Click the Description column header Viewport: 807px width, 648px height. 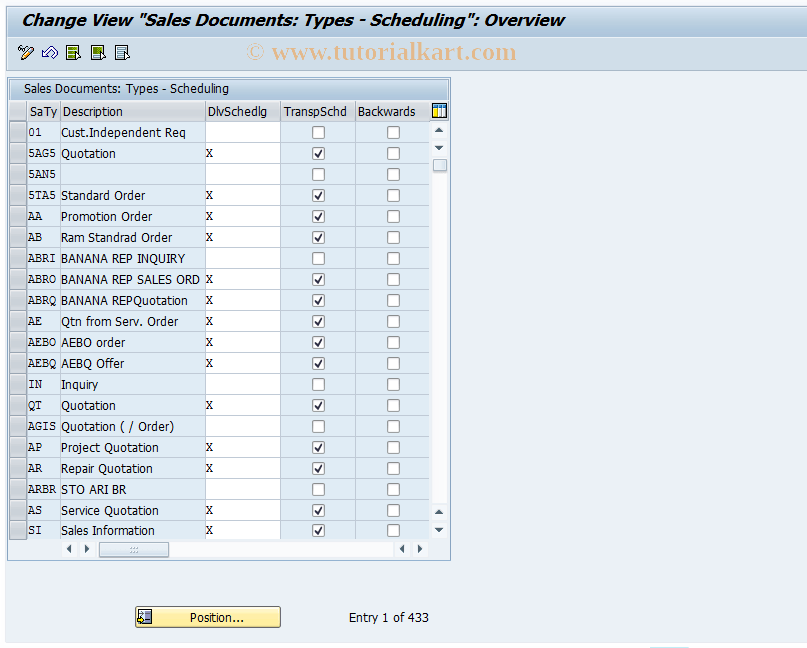click(132, 111)
